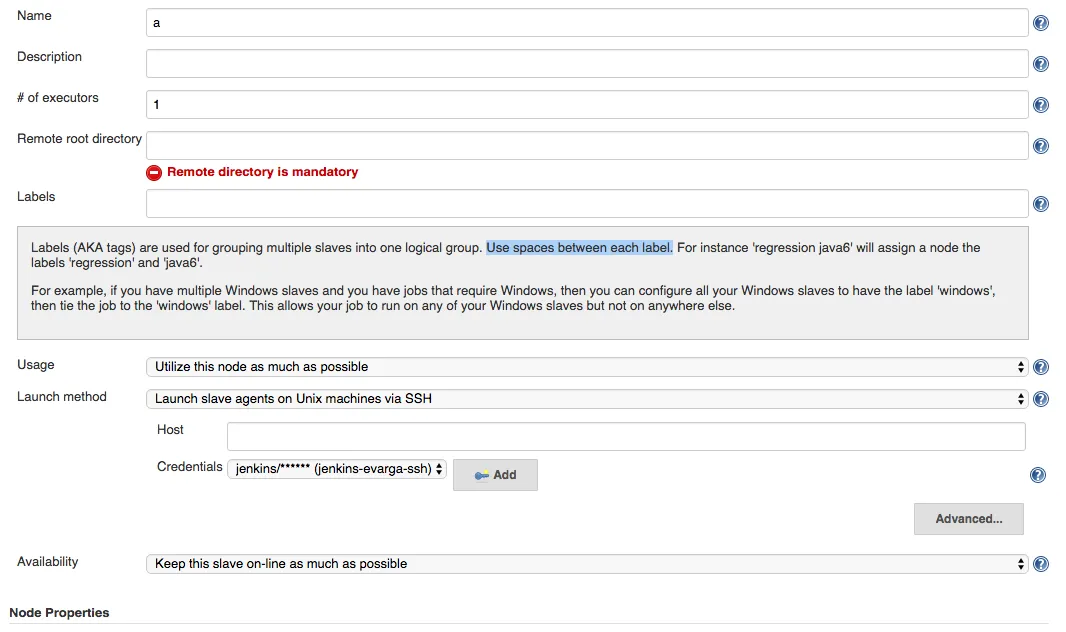
Task: Click help icon for Remote root directory
Action: click(1040, 146)
